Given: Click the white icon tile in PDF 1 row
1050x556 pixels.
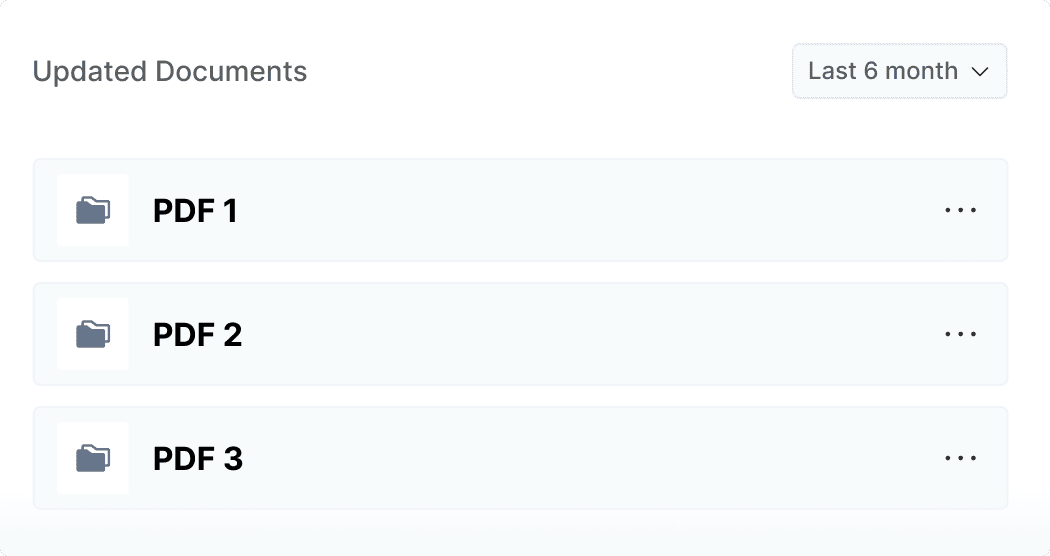Looking at the screenshot, I should pos(70,188).
